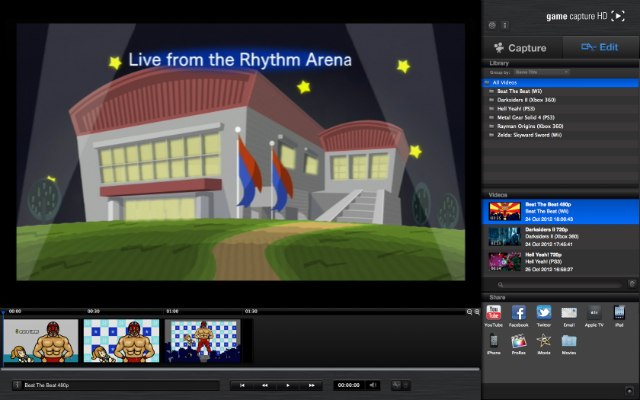Click the video search field
Viewport: 640px width, 400px height.
[559, 284]
